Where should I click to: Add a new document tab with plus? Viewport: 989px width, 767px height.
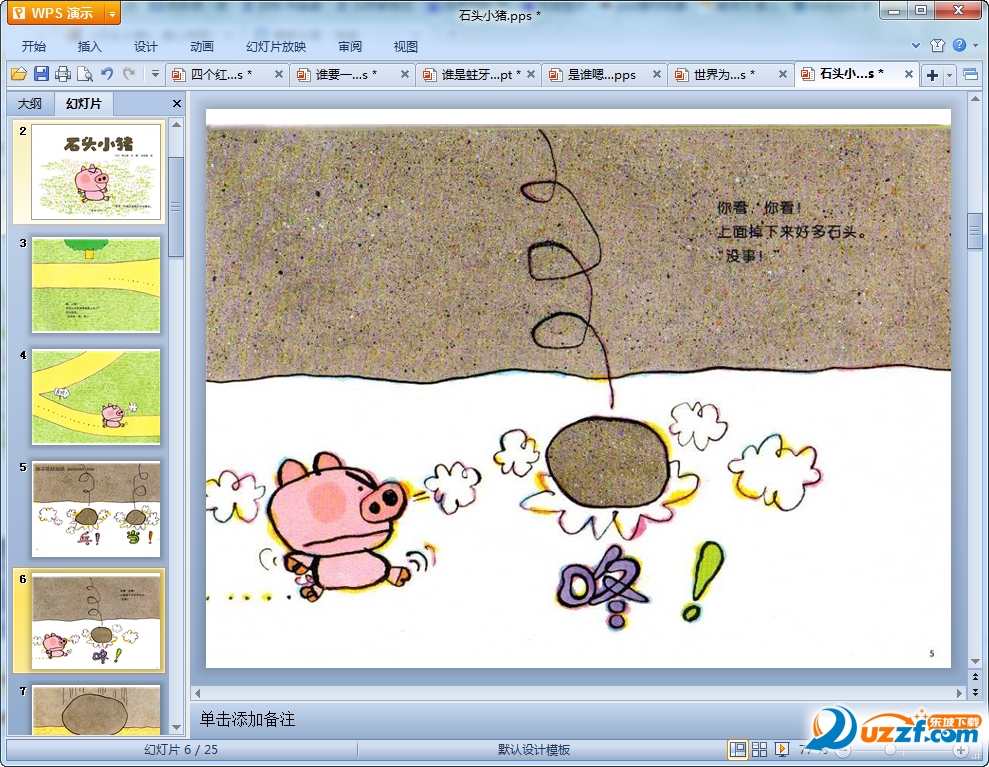pos(932,75)
